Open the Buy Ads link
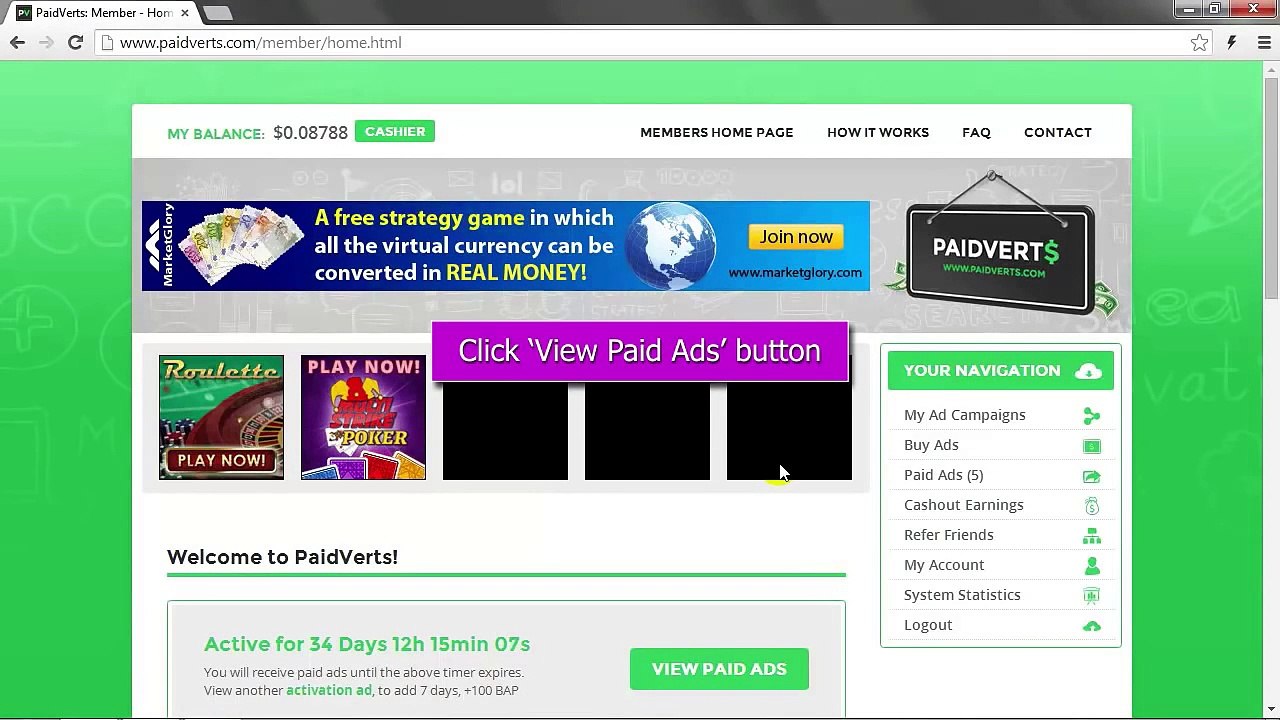 [931, 445]
